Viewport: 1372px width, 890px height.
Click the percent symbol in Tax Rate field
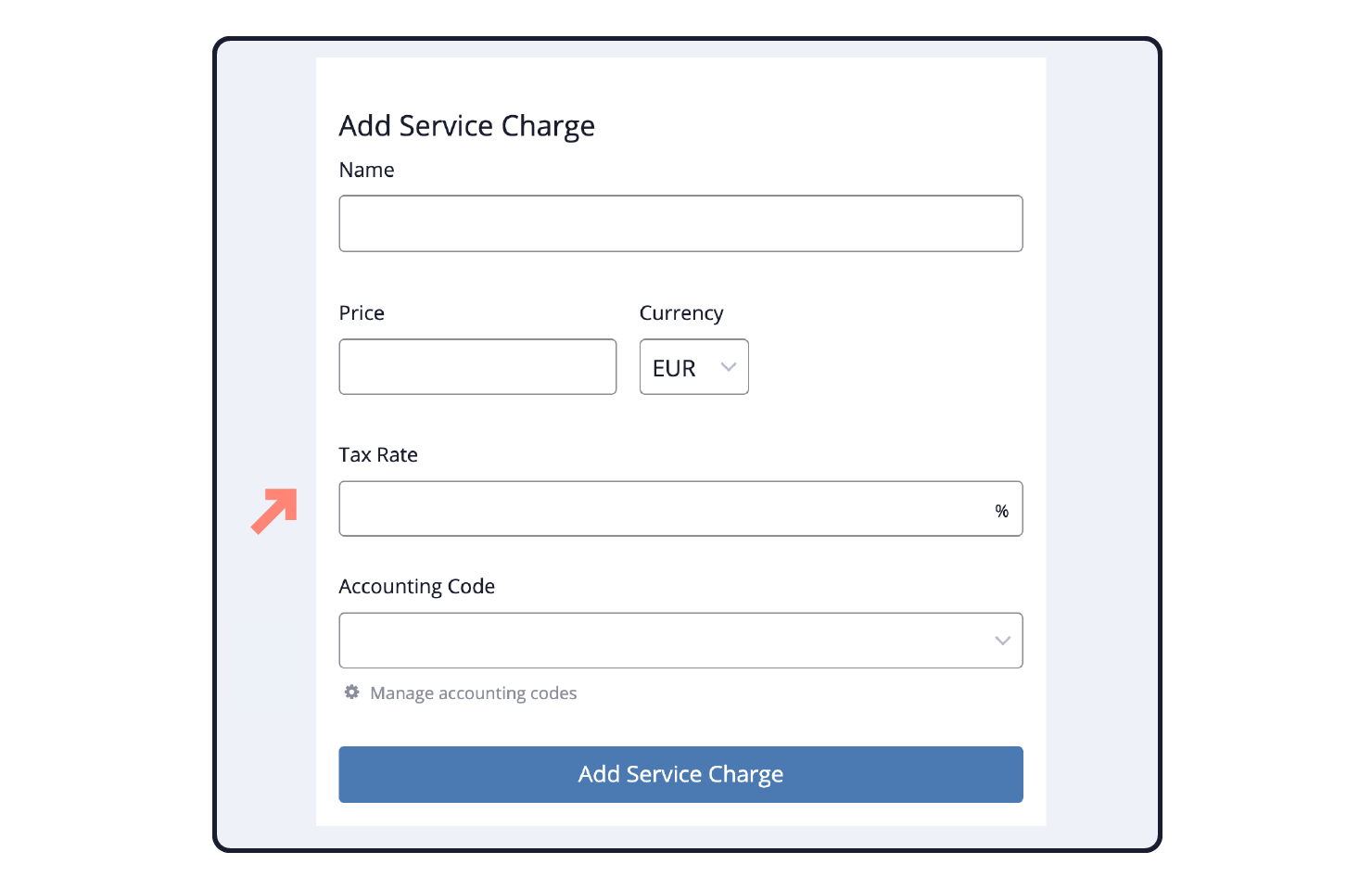[1001, 511]
